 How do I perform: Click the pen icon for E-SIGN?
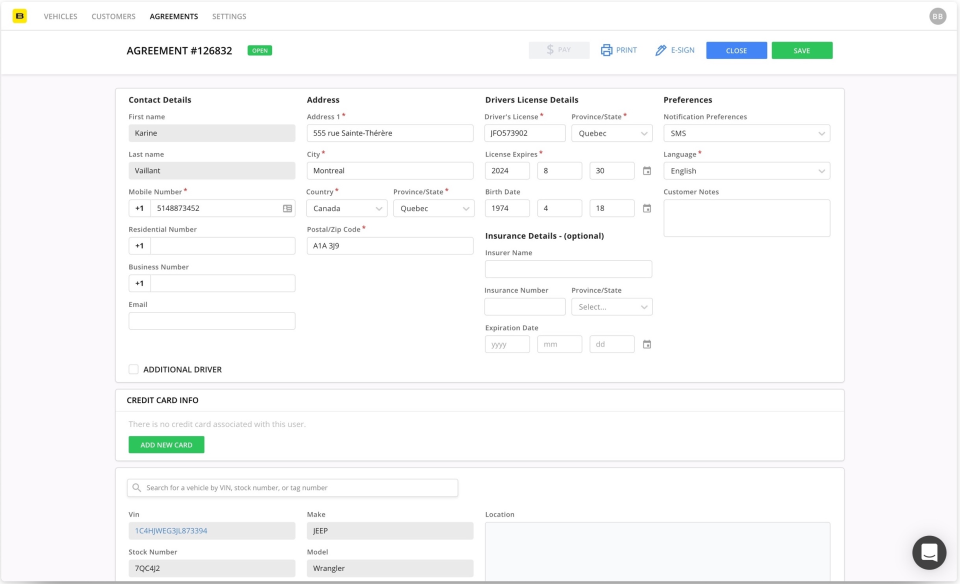[x=661, y=50]
